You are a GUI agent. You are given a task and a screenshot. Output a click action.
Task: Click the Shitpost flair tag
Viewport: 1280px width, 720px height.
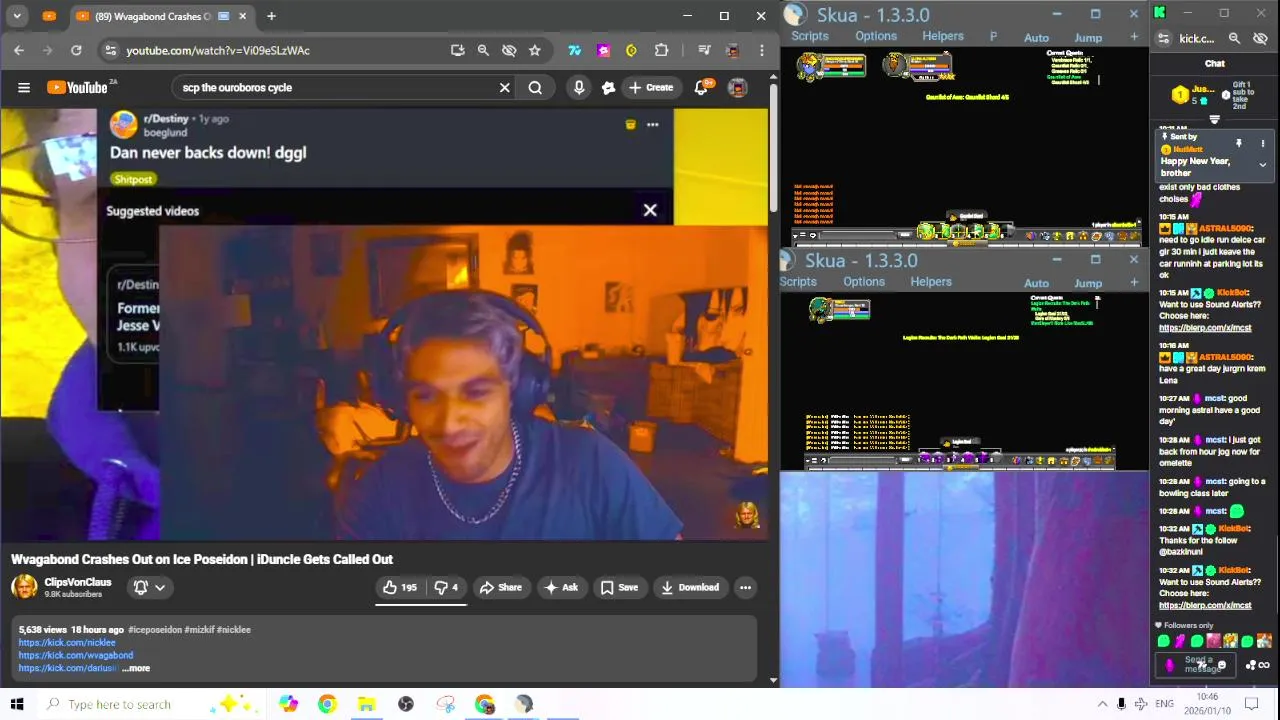point(133,179)
